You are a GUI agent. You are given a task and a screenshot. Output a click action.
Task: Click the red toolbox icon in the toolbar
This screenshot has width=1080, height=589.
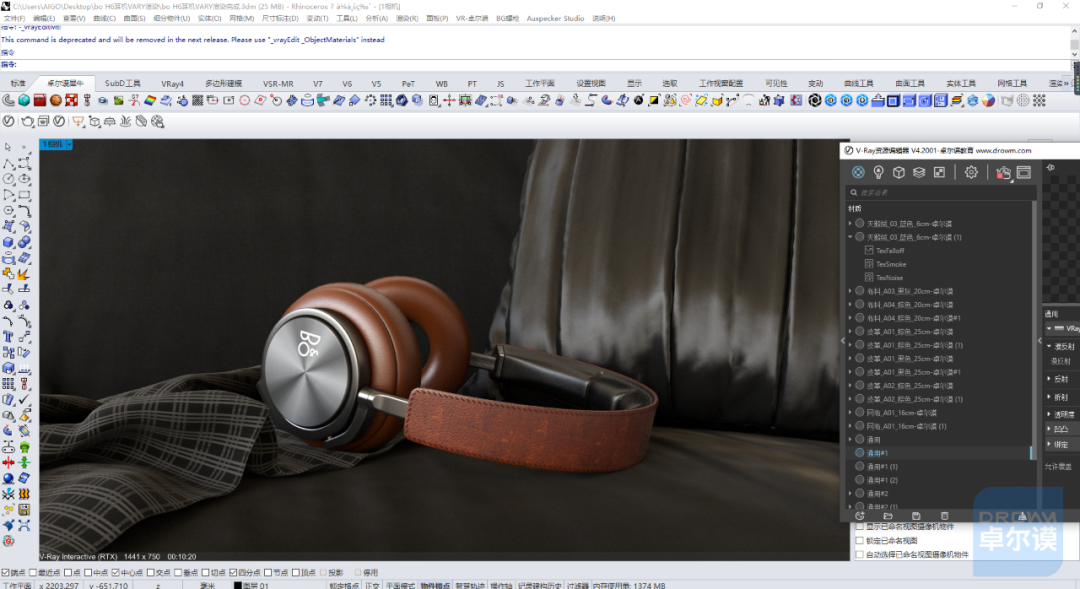pyautogui.click(x=40, y=101)
